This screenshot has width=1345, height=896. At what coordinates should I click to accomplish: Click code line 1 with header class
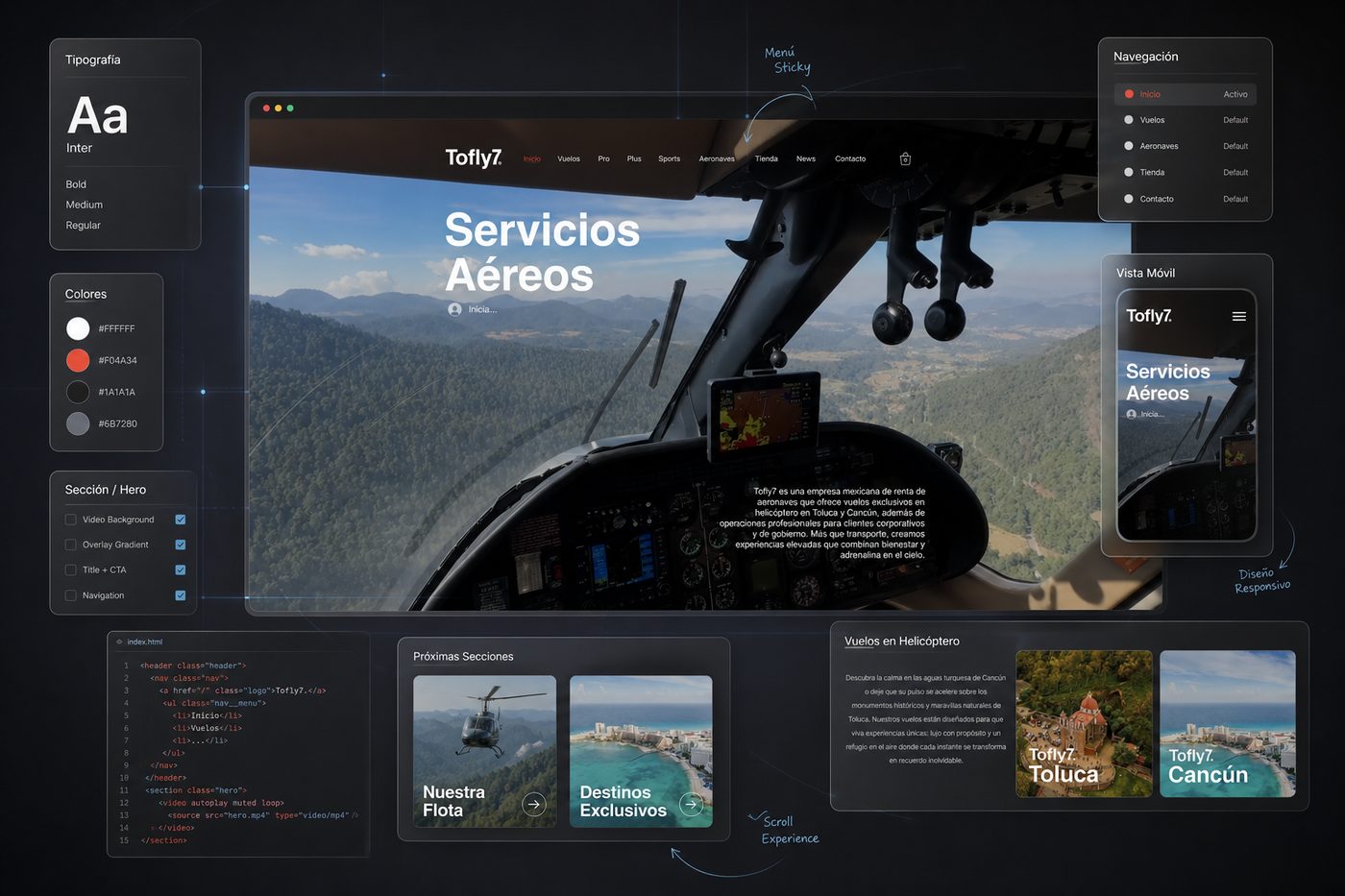coord(193,666)
